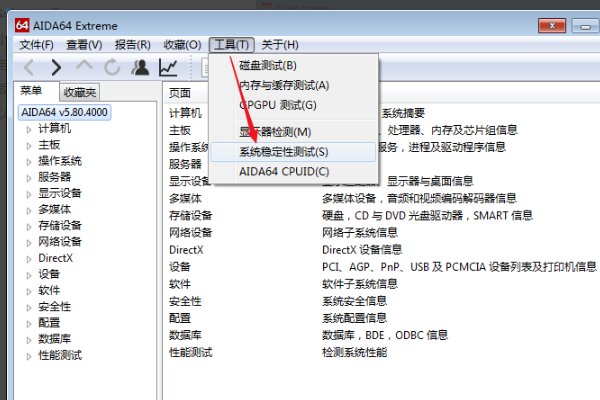Expand the 操作系统 tree node

click(x=29, y=162)
